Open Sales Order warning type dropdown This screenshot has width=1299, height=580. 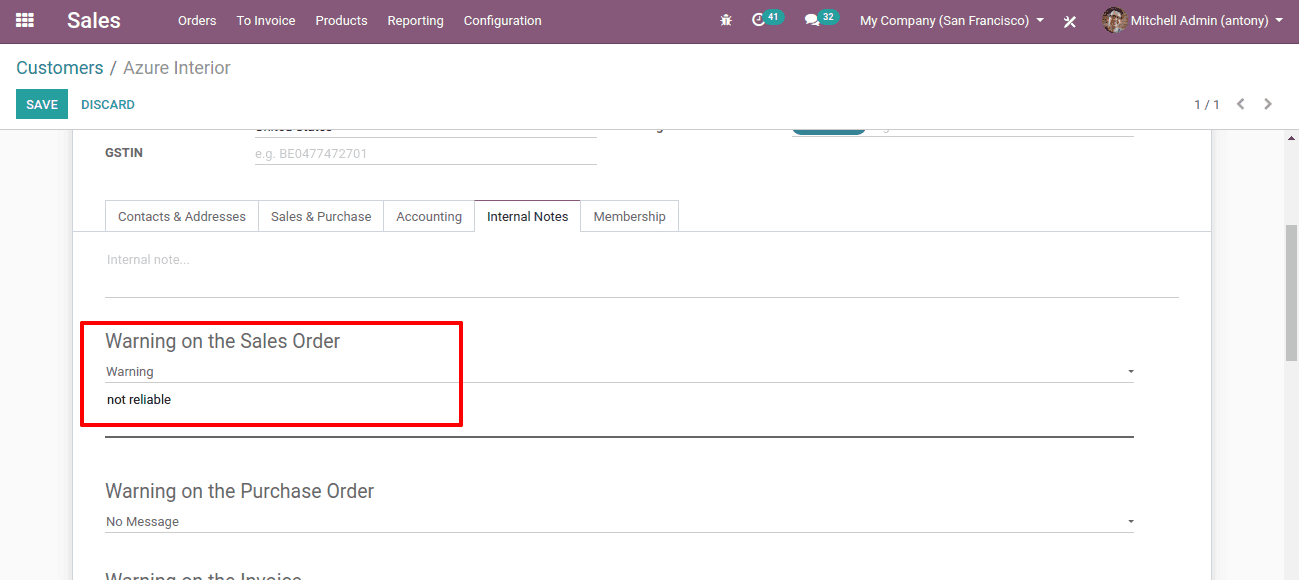(619, 372)
